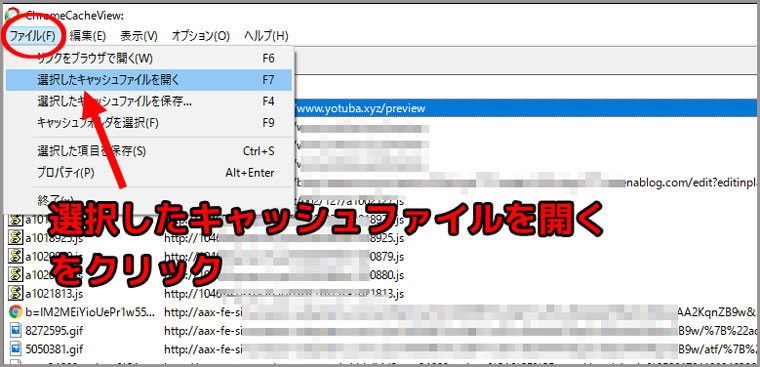Click the script icon of the row ending 0879.js
Viewport: 760px width, 367px height.
[16, 257]
